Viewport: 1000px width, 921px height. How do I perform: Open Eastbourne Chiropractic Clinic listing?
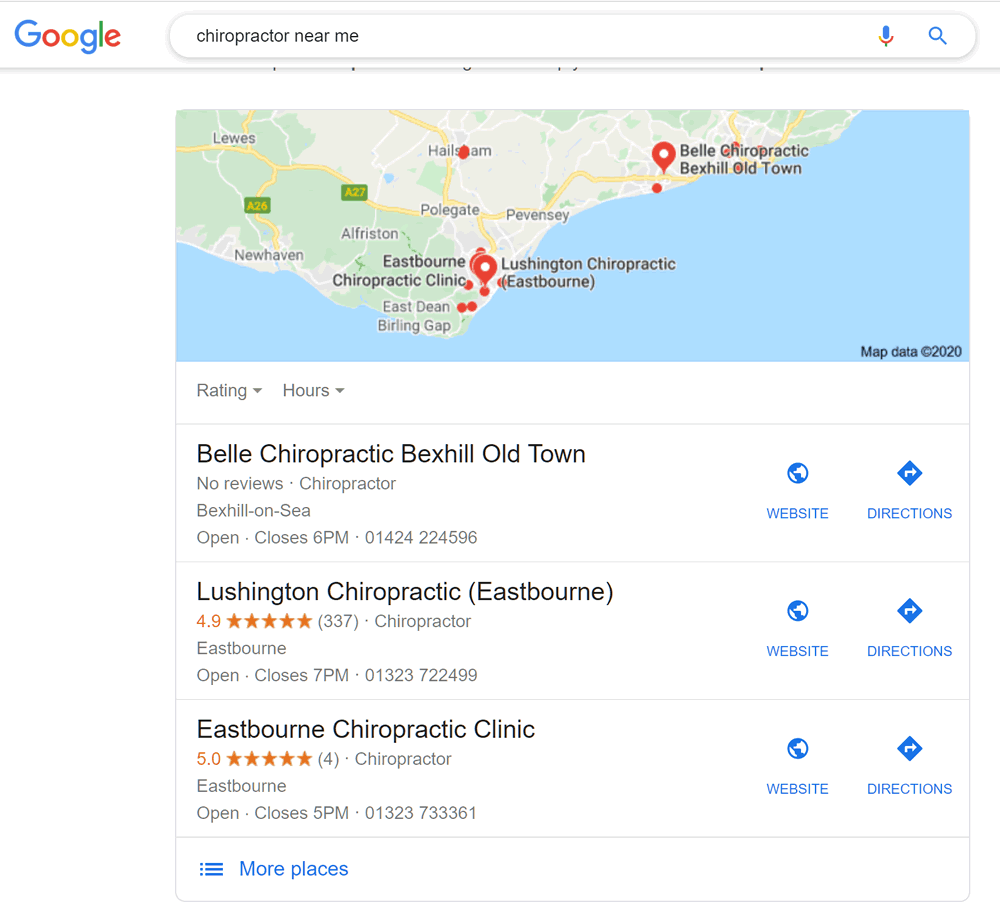365,729
